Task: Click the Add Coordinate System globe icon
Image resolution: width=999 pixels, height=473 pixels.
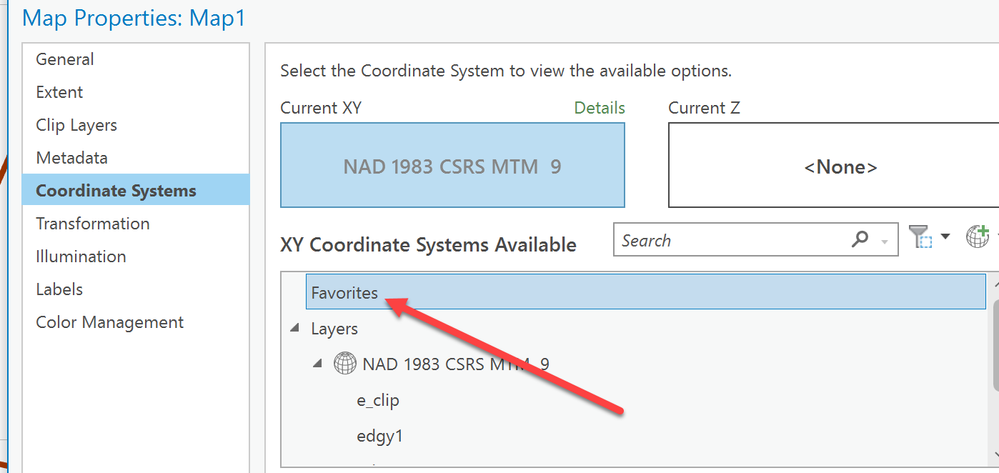Action: (977, 238)
